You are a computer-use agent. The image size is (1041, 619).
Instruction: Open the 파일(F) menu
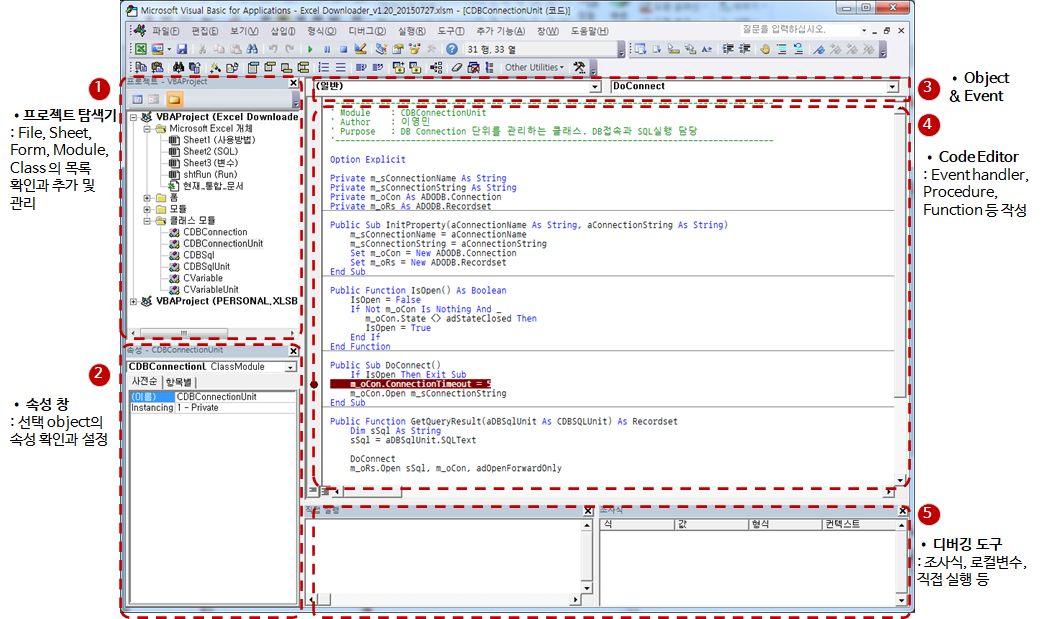165,31
